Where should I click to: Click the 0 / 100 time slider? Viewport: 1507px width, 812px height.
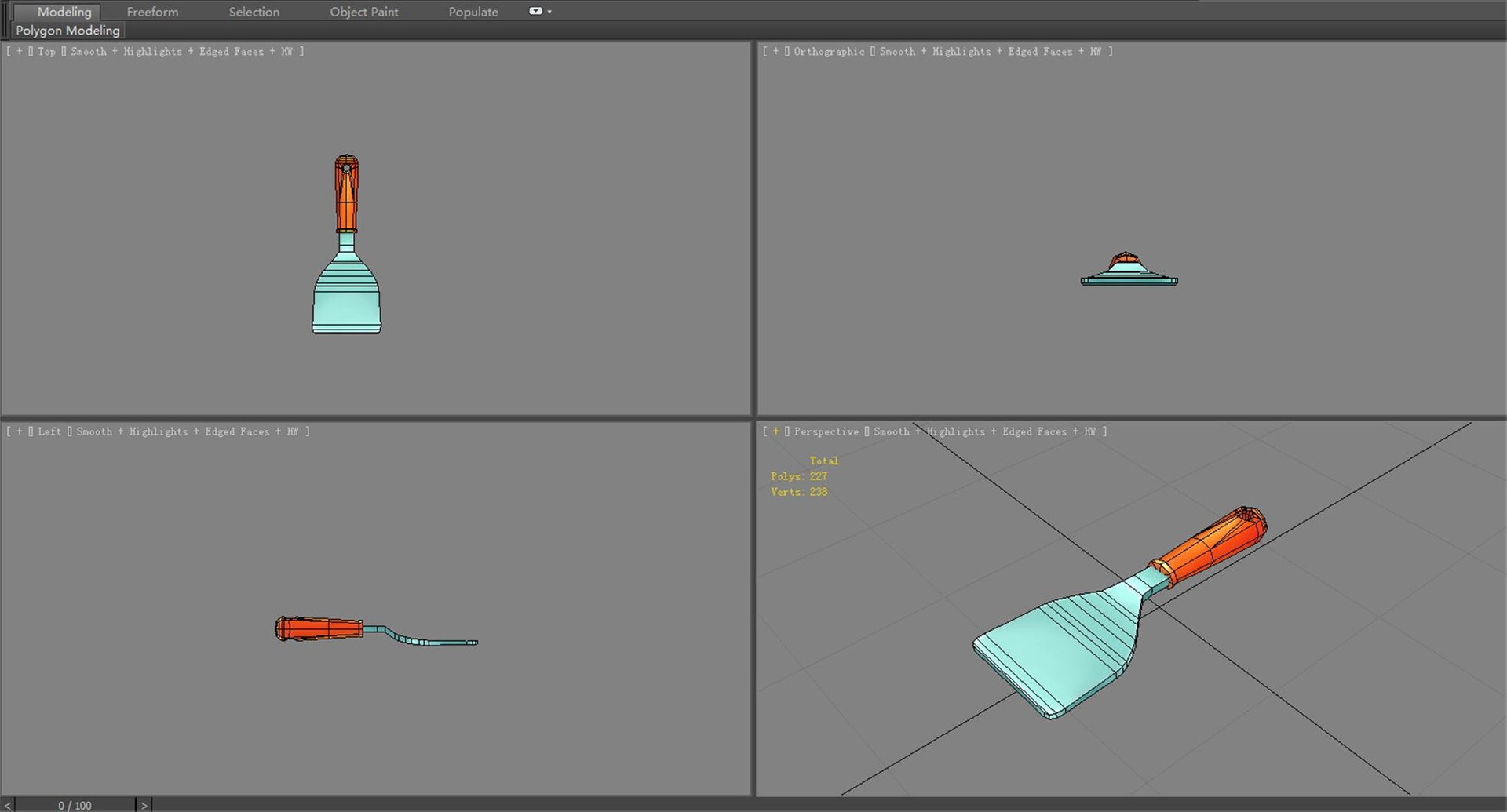(x=75, y=805)
